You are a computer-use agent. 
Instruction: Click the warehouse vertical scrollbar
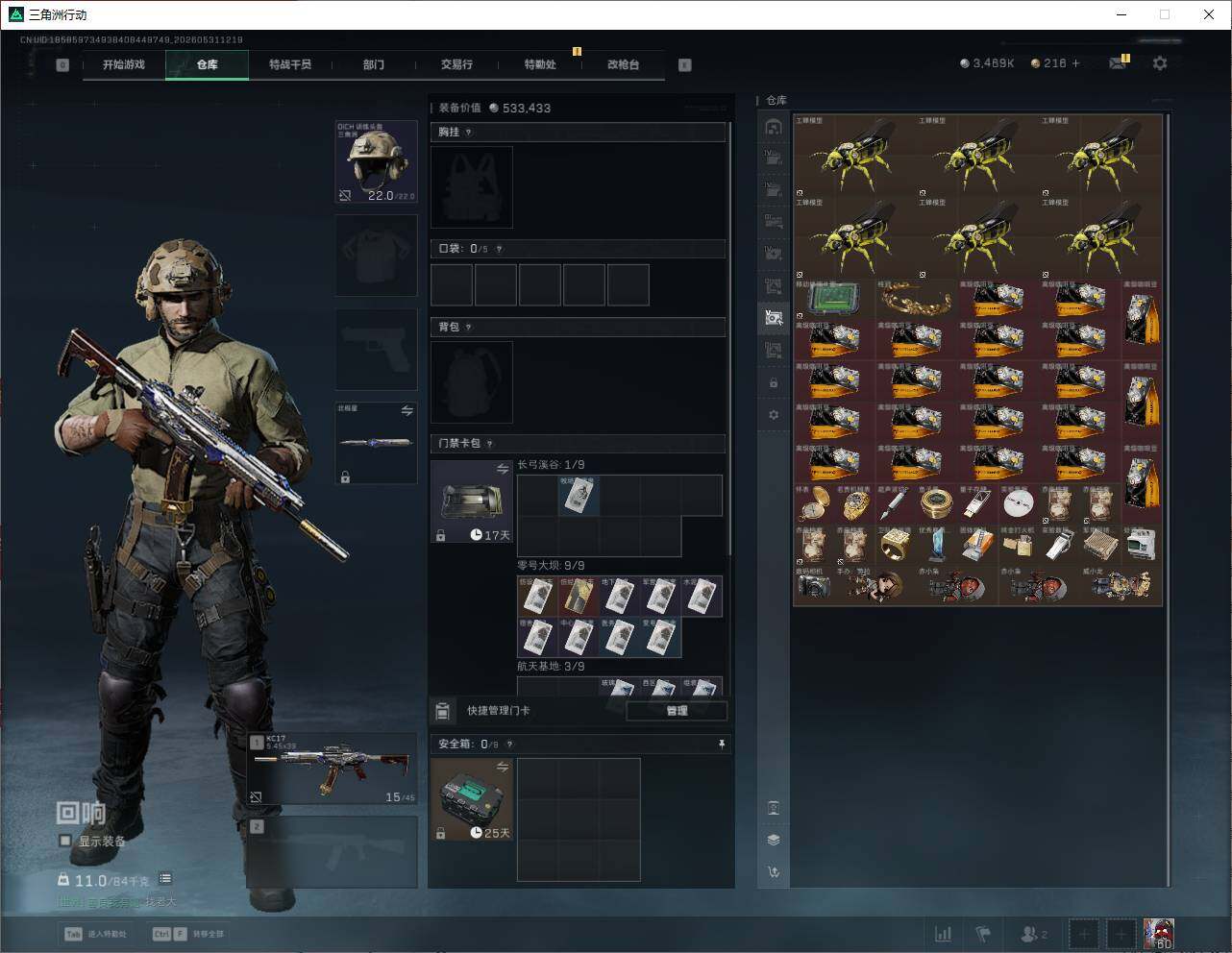1169,500
